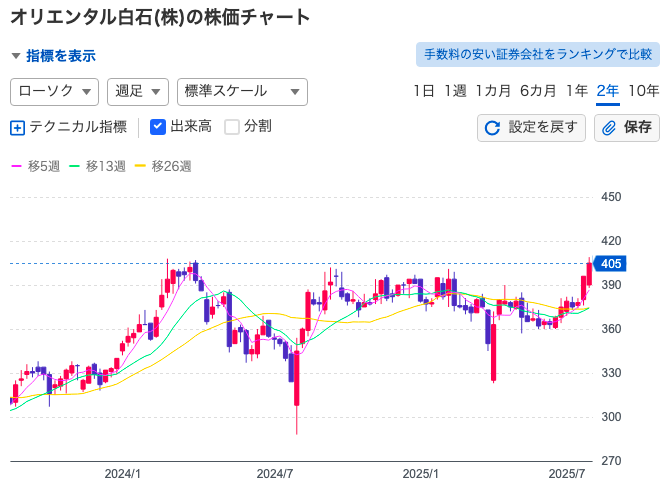This screenshot has width=670, height=491.
Task: Click the 2024/7 date axis label
Action: click(274, 474)
